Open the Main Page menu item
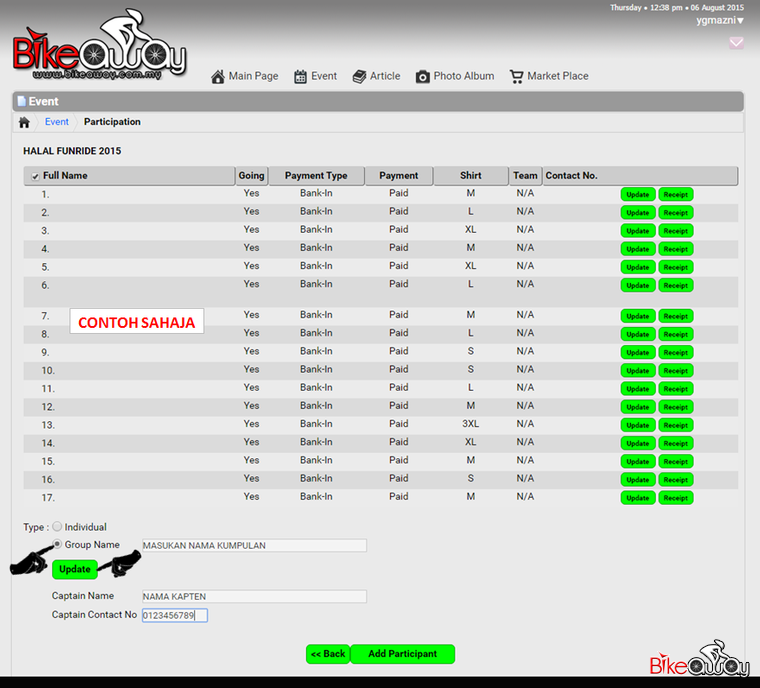 click(253, 76)
